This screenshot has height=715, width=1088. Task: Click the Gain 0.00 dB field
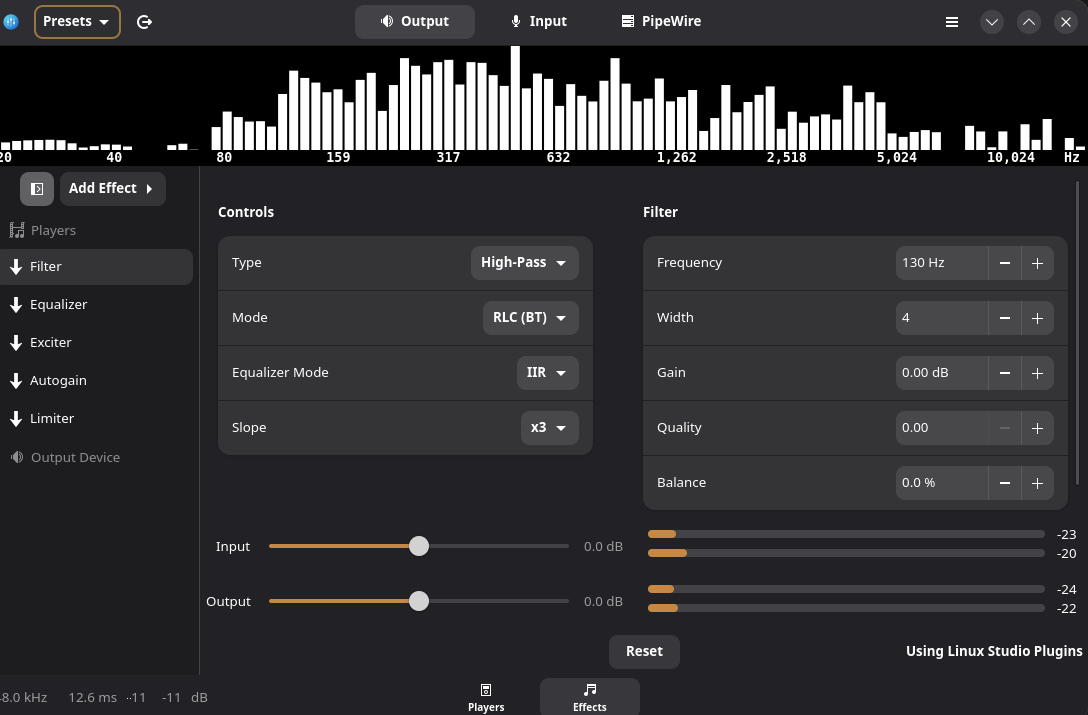pos(942,373)
